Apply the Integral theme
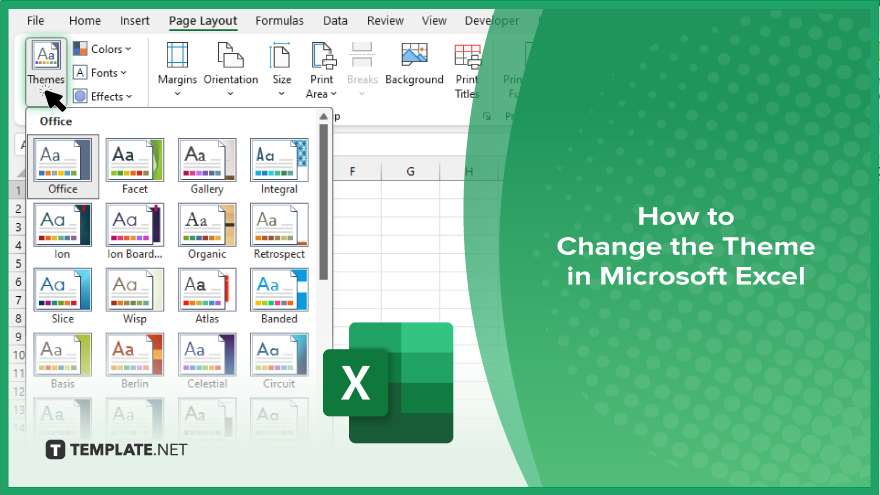This screenshot has width=880, height=495. 279,166
